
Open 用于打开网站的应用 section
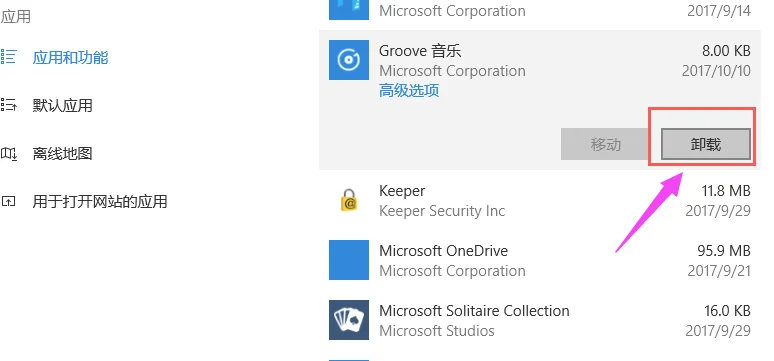tap(100, 201)
